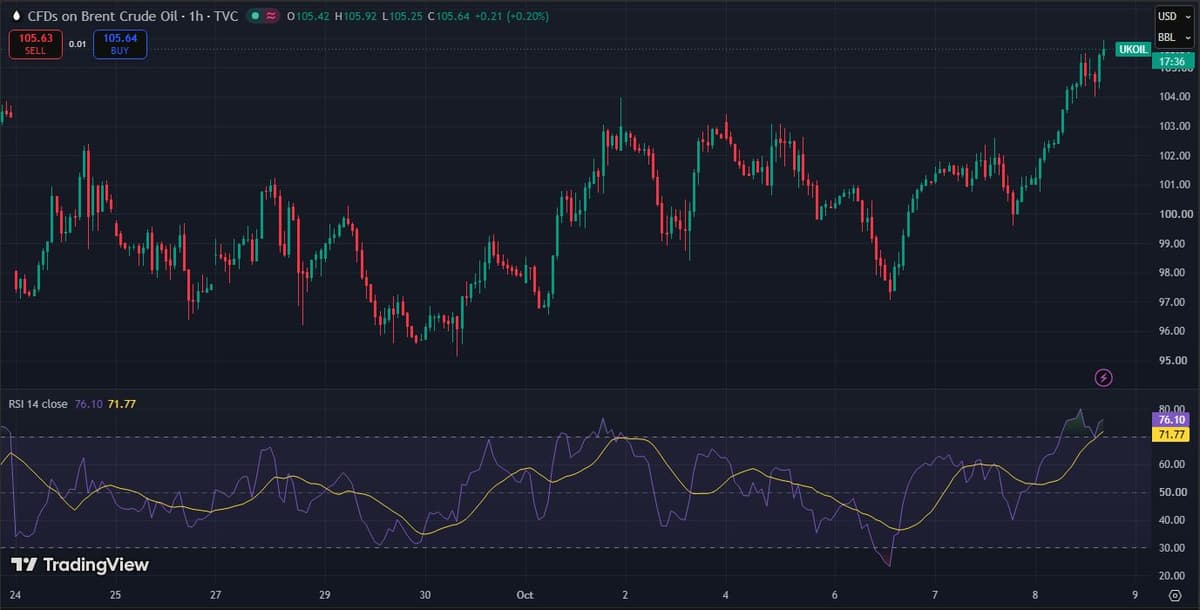Viewport: 1200px width, 610px height.
Task: Click the red 105.63 SELL button
Action: [x=36, y=44]
